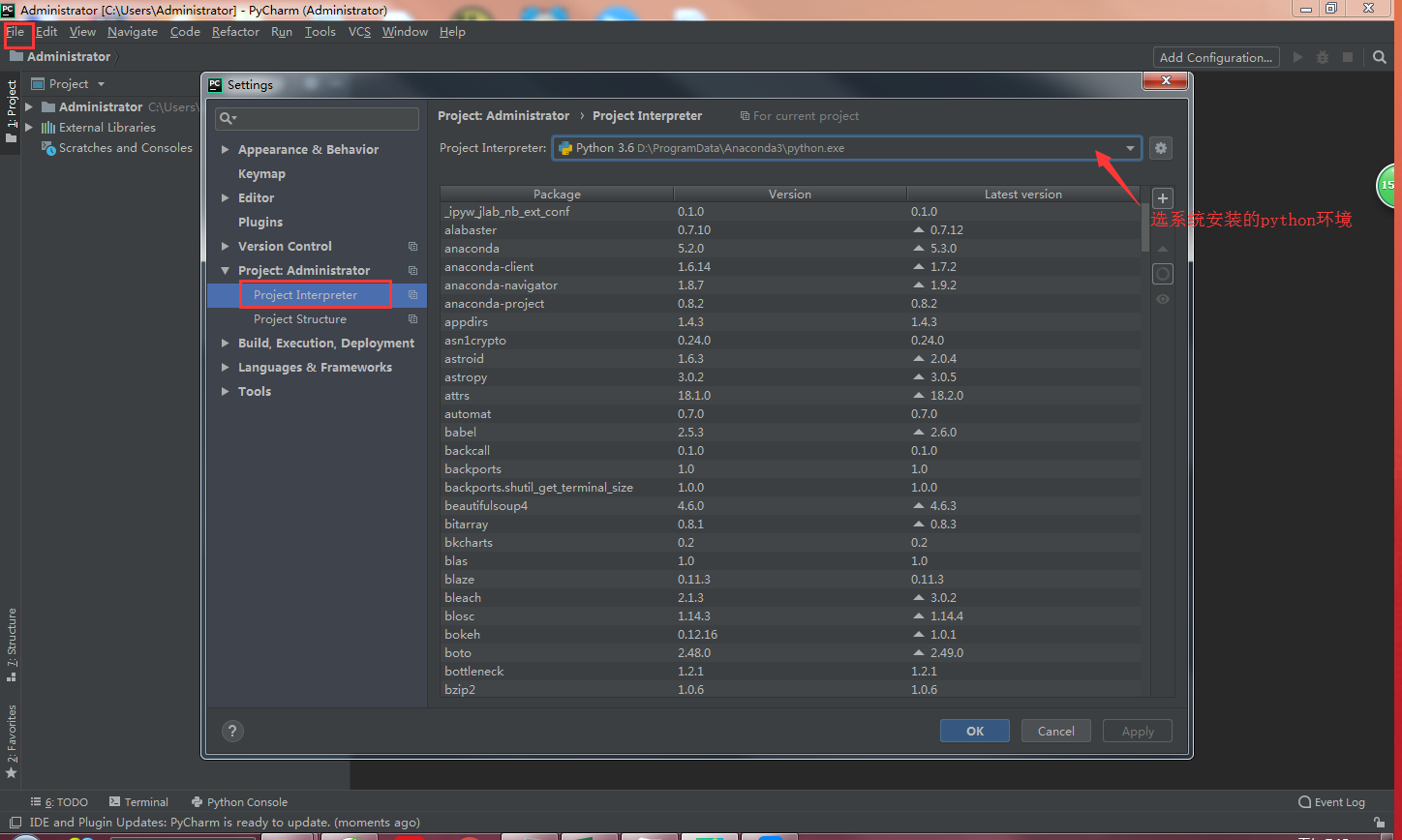The width and height of the screenshot is (1402, 840).
Task: Open the Edit menu
Action: click(46, 32)
